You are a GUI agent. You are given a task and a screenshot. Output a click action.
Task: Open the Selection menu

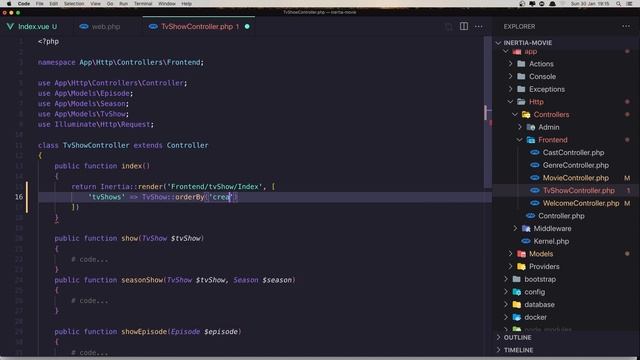74,4
